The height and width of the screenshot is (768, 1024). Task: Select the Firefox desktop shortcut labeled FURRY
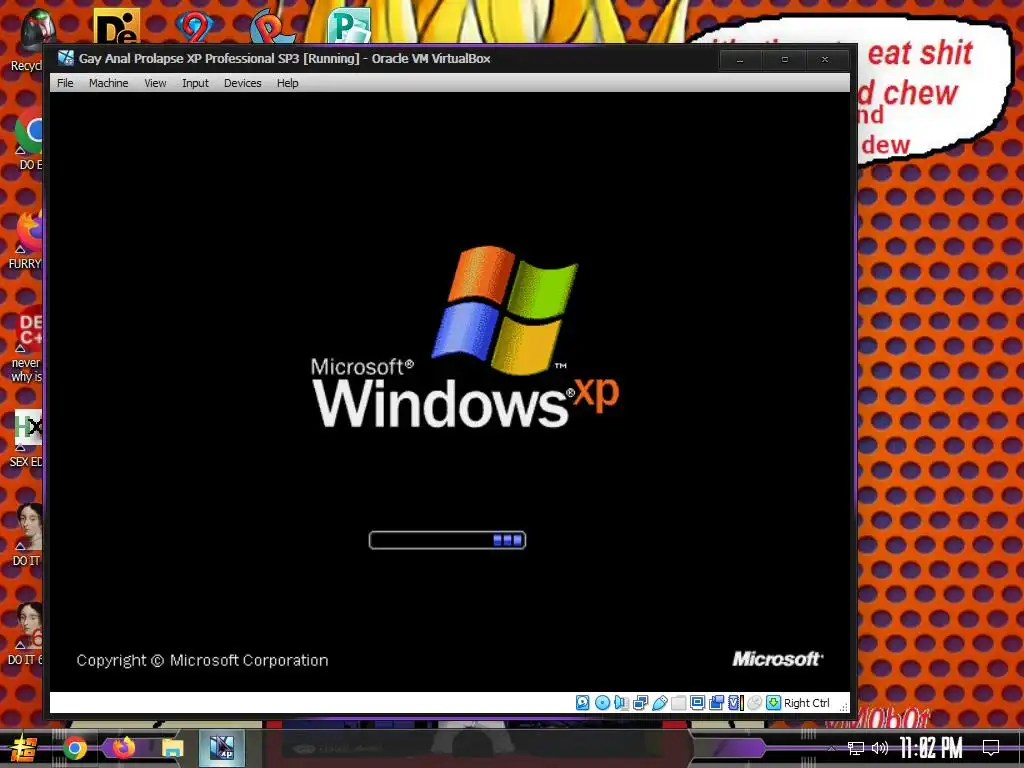[26, 240]
